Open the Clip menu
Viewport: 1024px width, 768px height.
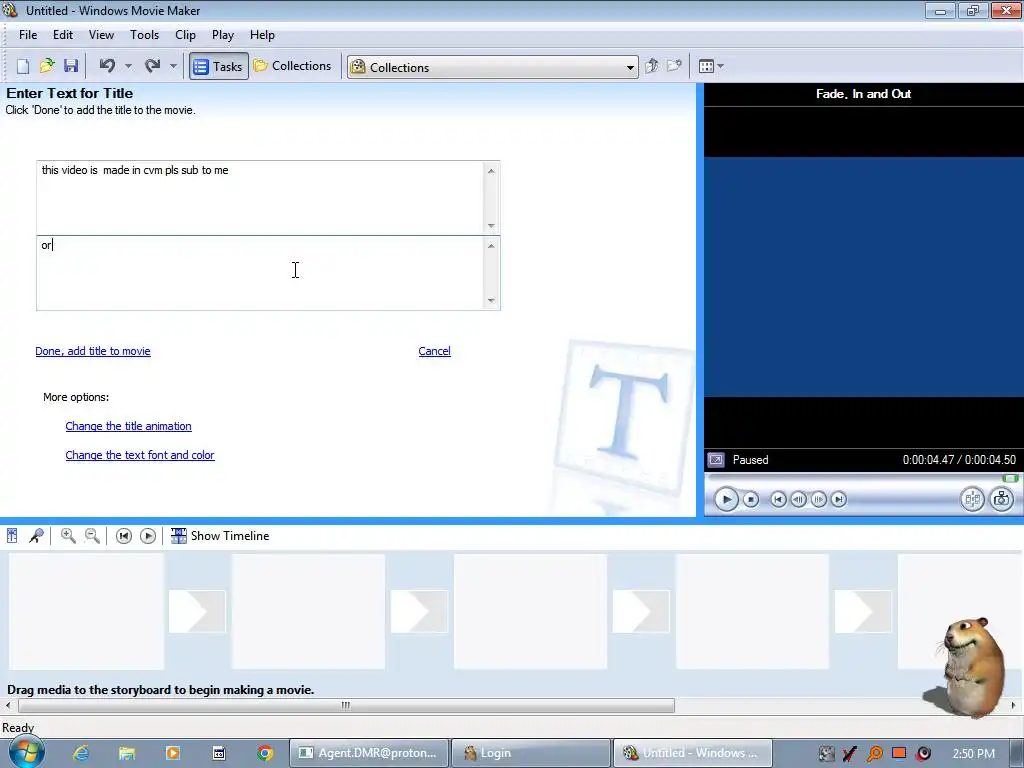(x=185, y=35)
